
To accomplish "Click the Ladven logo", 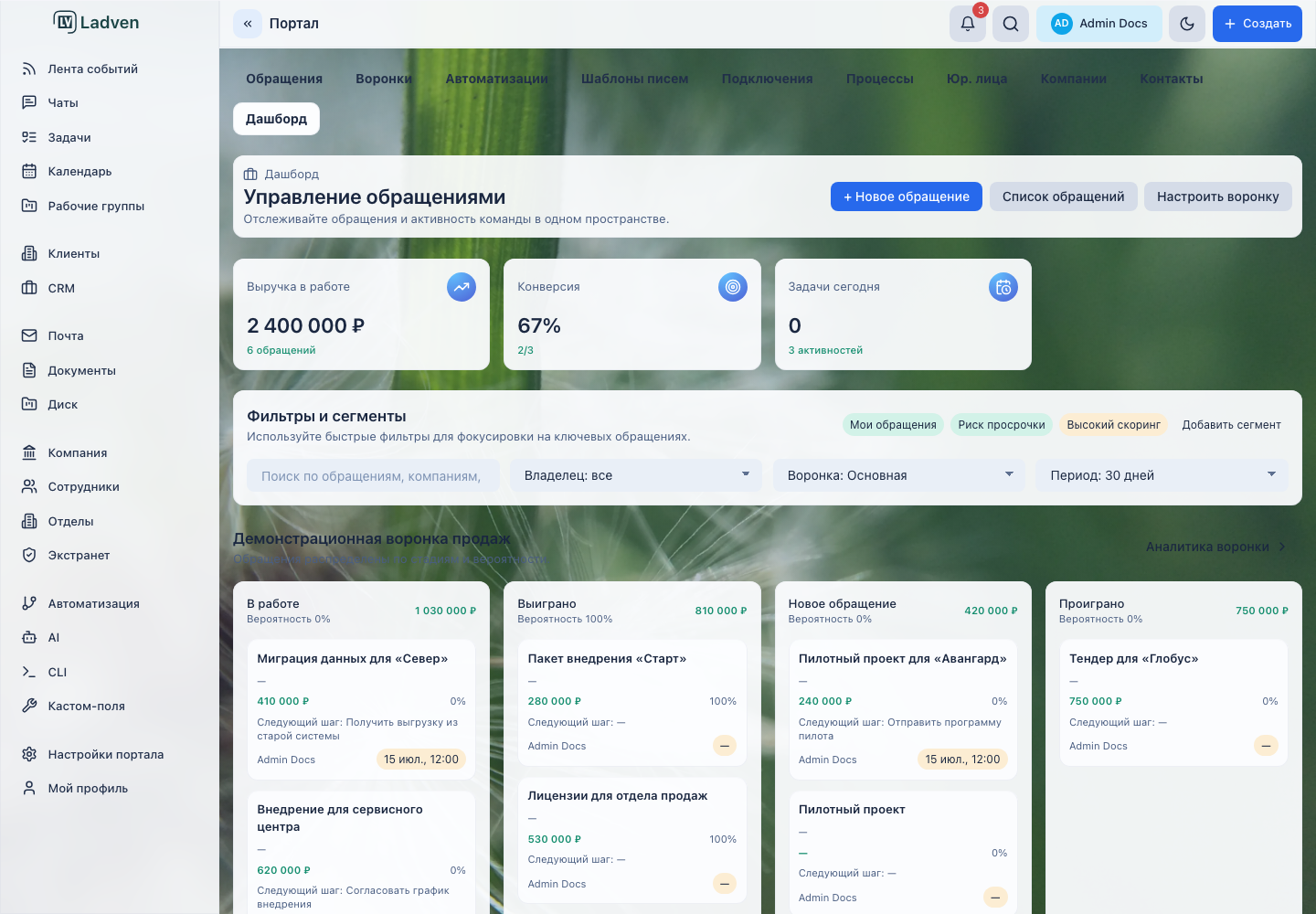I will [x=96, y=23].
